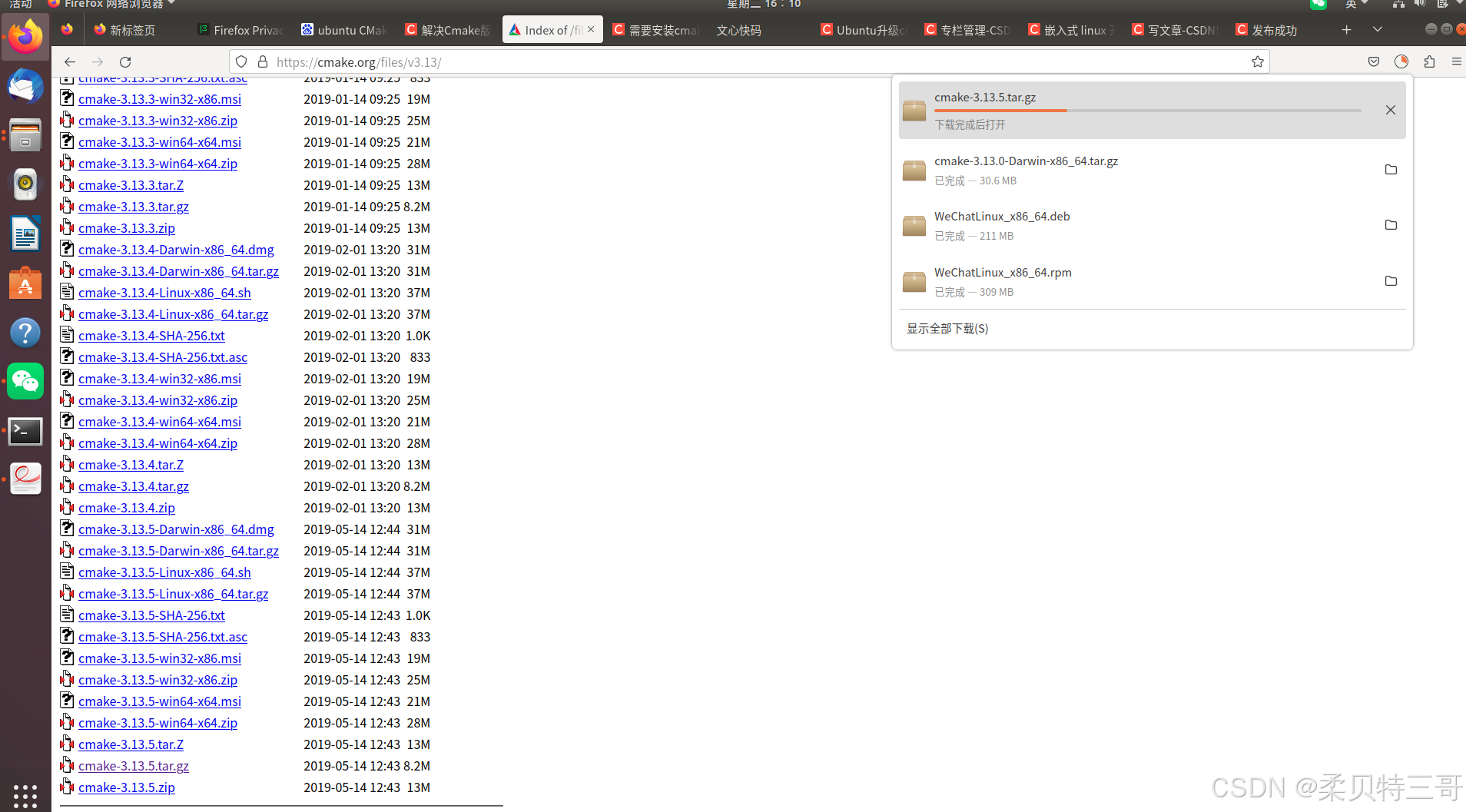This screenshot has height=812, width=1466.
Task: Download cmake-3.13.3-win64-x64.msi link
Action: pos(160,142)
